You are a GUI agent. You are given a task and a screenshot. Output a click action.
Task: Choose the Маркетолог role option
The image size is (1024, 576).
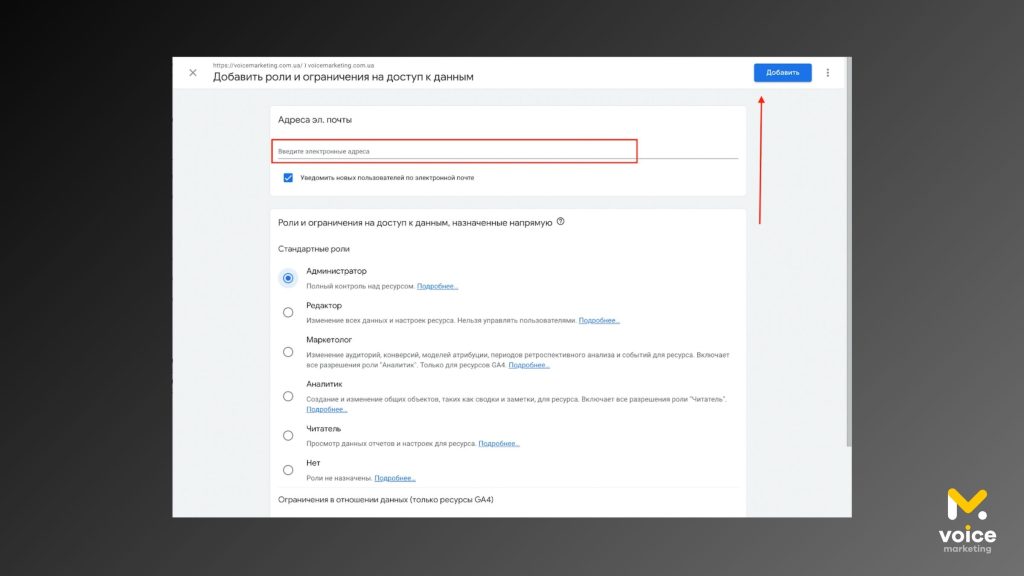pos(288,352)
